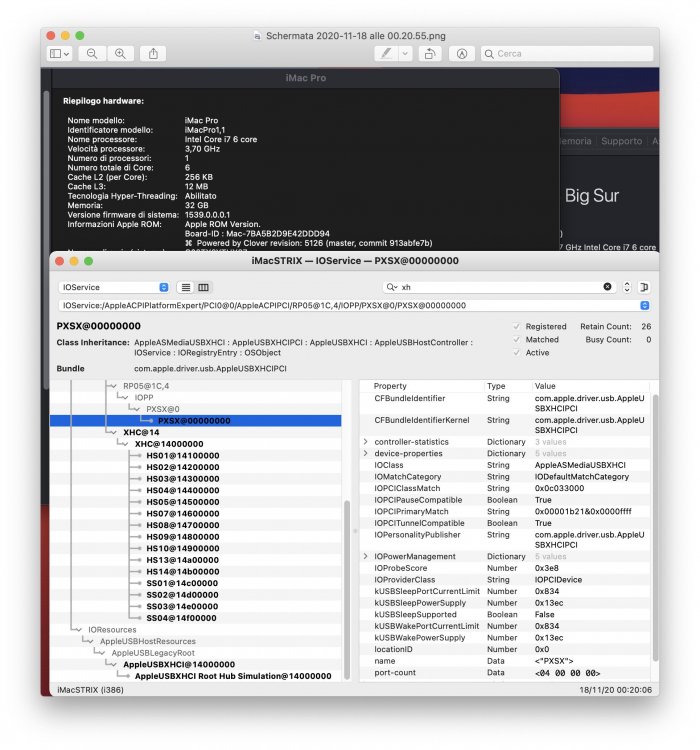The height and width of the screenshot is (750, 700).
Task: Open sidebar view menu in Preview toolbar
Action: [x=59, y=54]
